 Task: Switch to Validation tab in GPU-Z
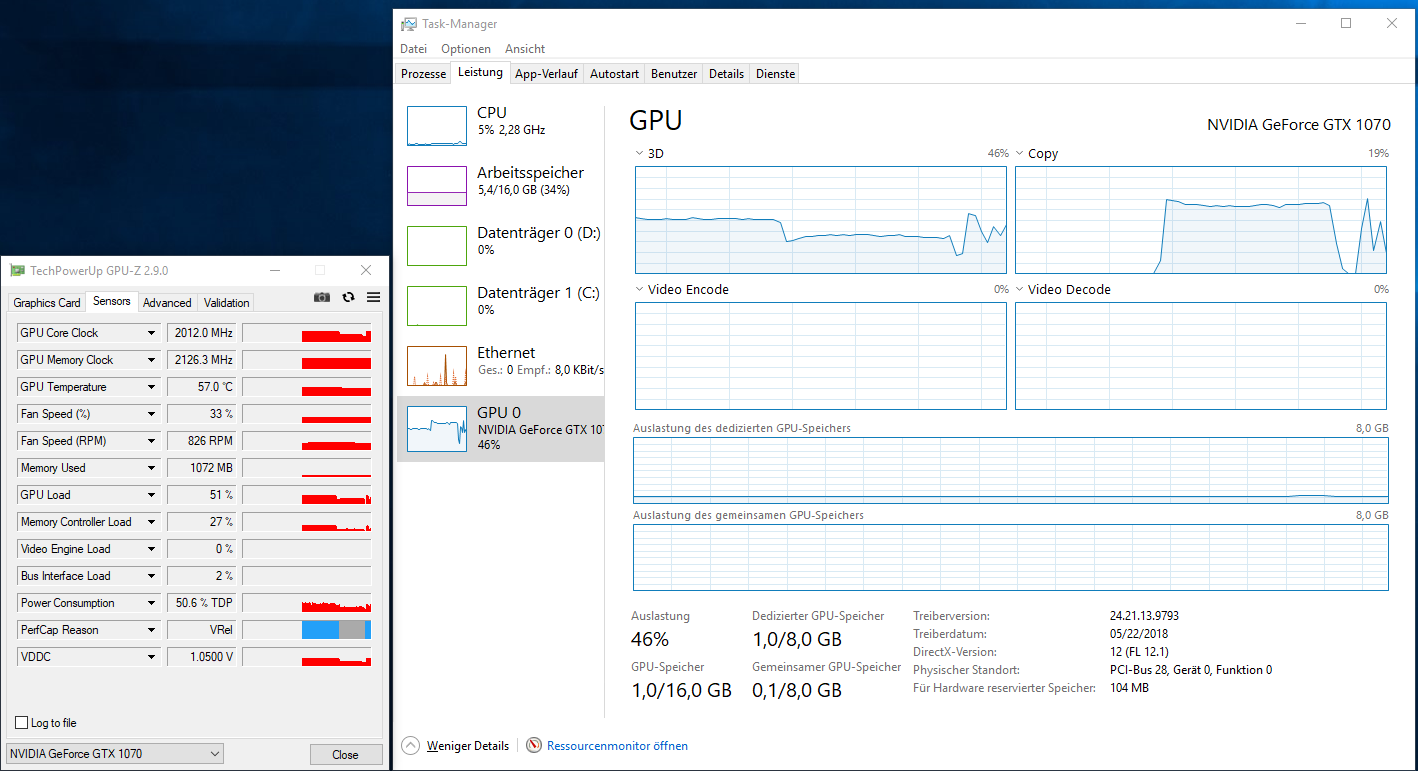(227, 303)
